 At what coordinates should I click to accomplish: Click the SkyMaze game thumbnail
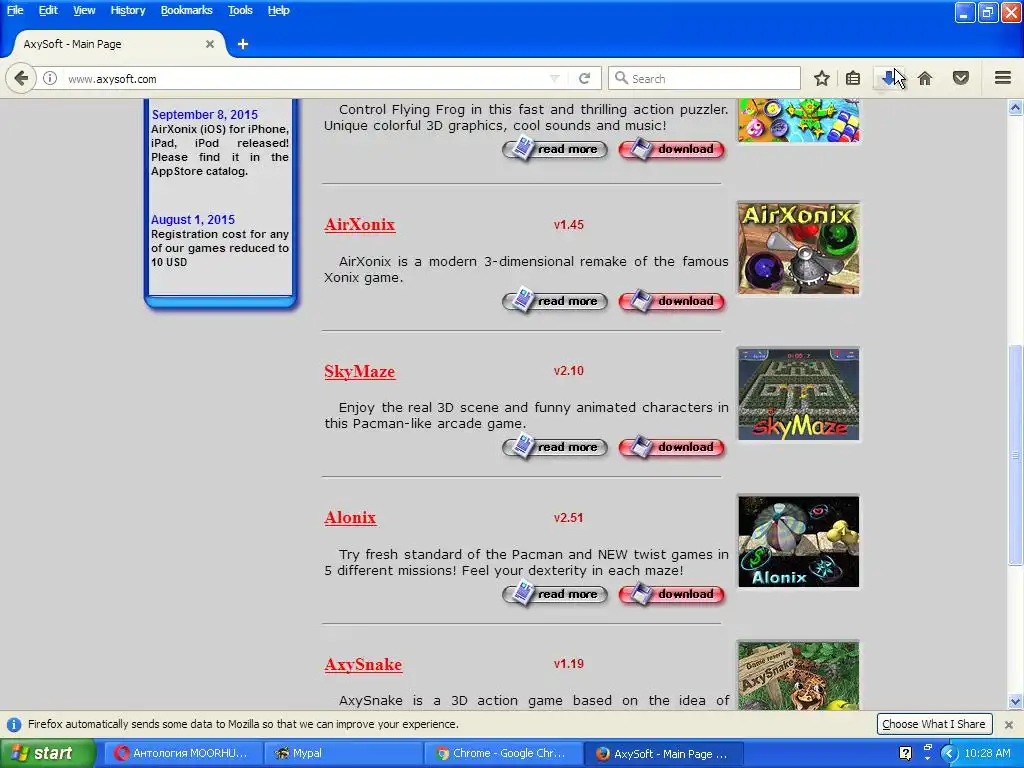pos(799,394)
